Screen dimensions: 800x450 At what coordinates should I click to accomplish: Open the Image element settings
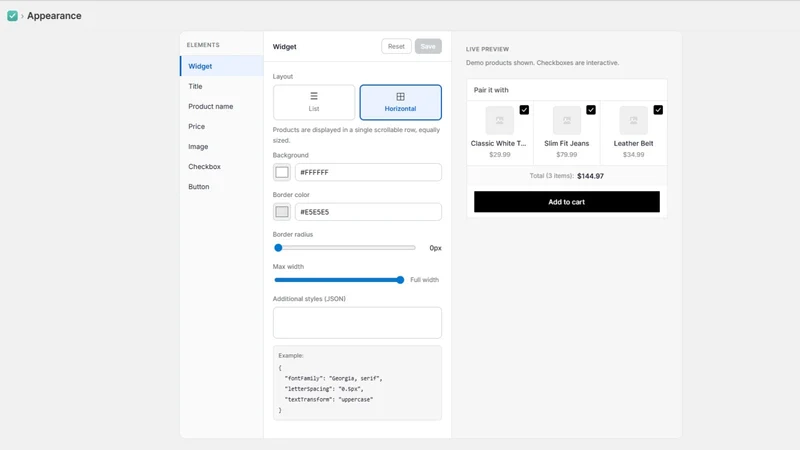[222, 146]
